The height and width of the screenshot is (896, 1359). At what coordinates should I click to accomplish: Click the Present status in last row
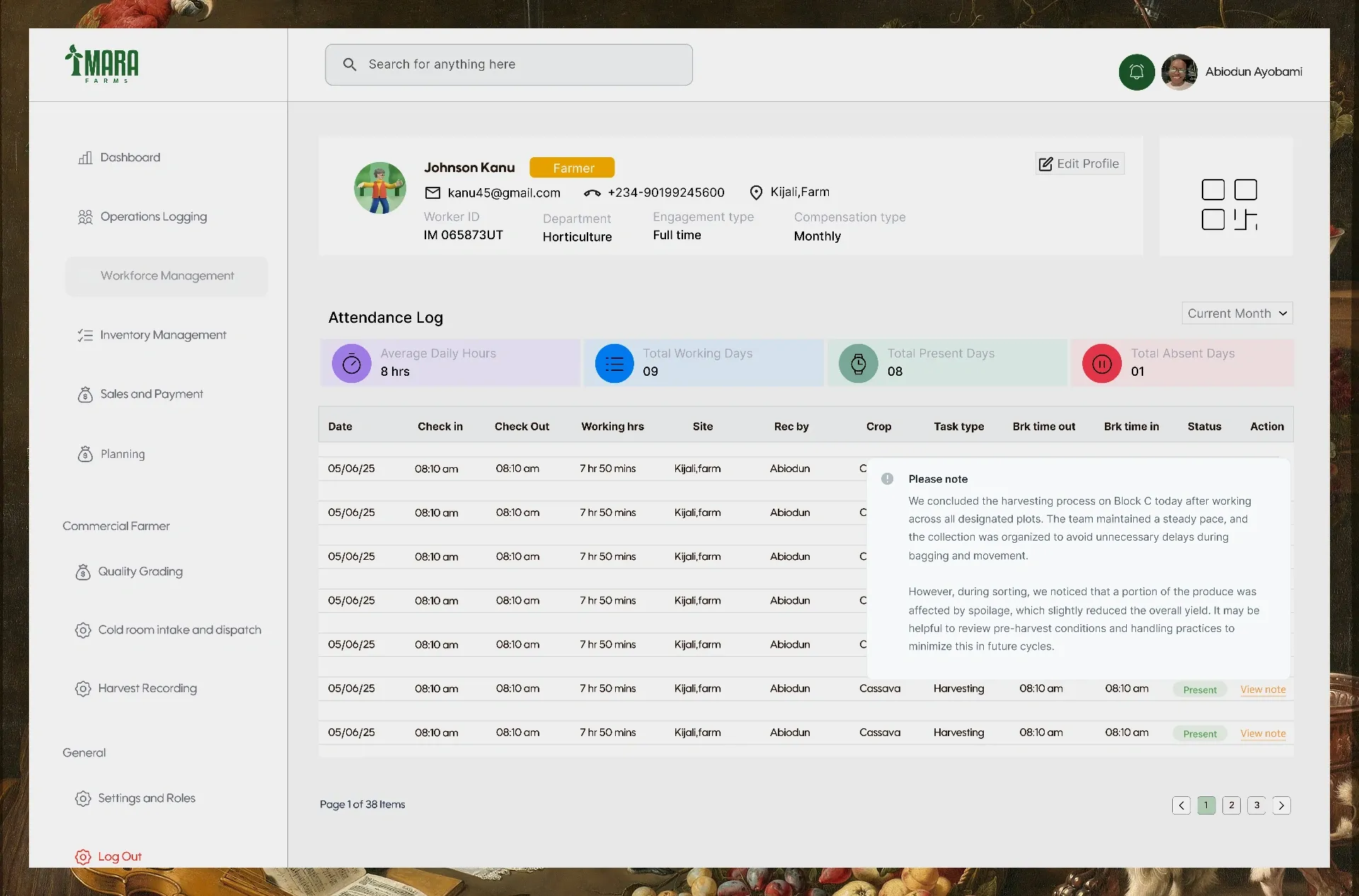(x=1200, y=734)
